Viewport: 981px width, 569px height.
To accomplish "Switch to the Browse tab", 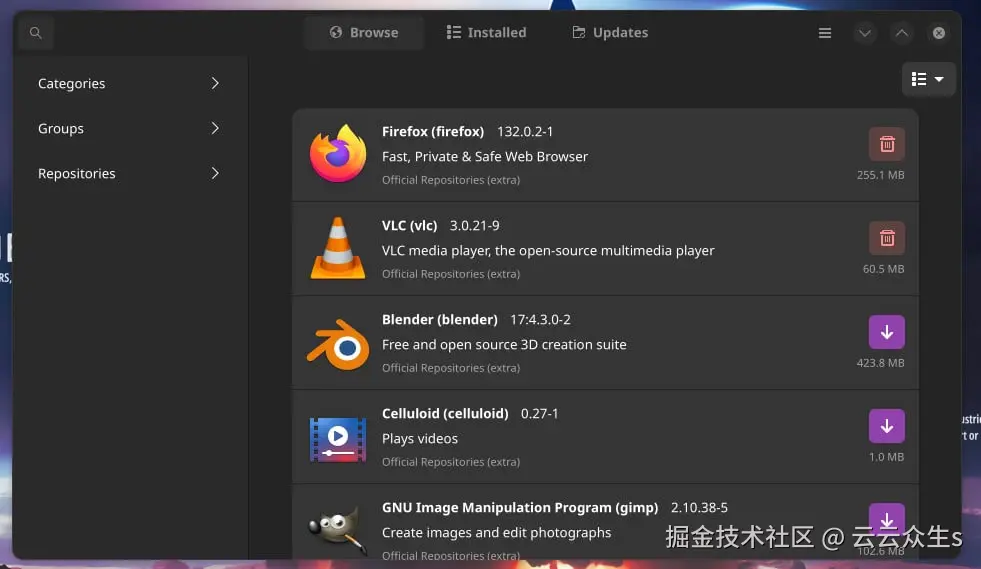I will click(364, 33).
